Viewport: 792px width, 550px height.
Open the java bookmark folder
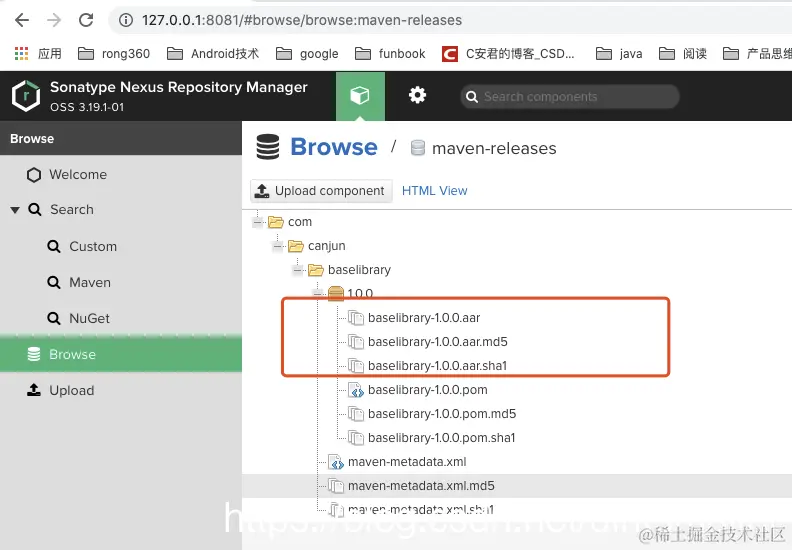tap(619, 54)
